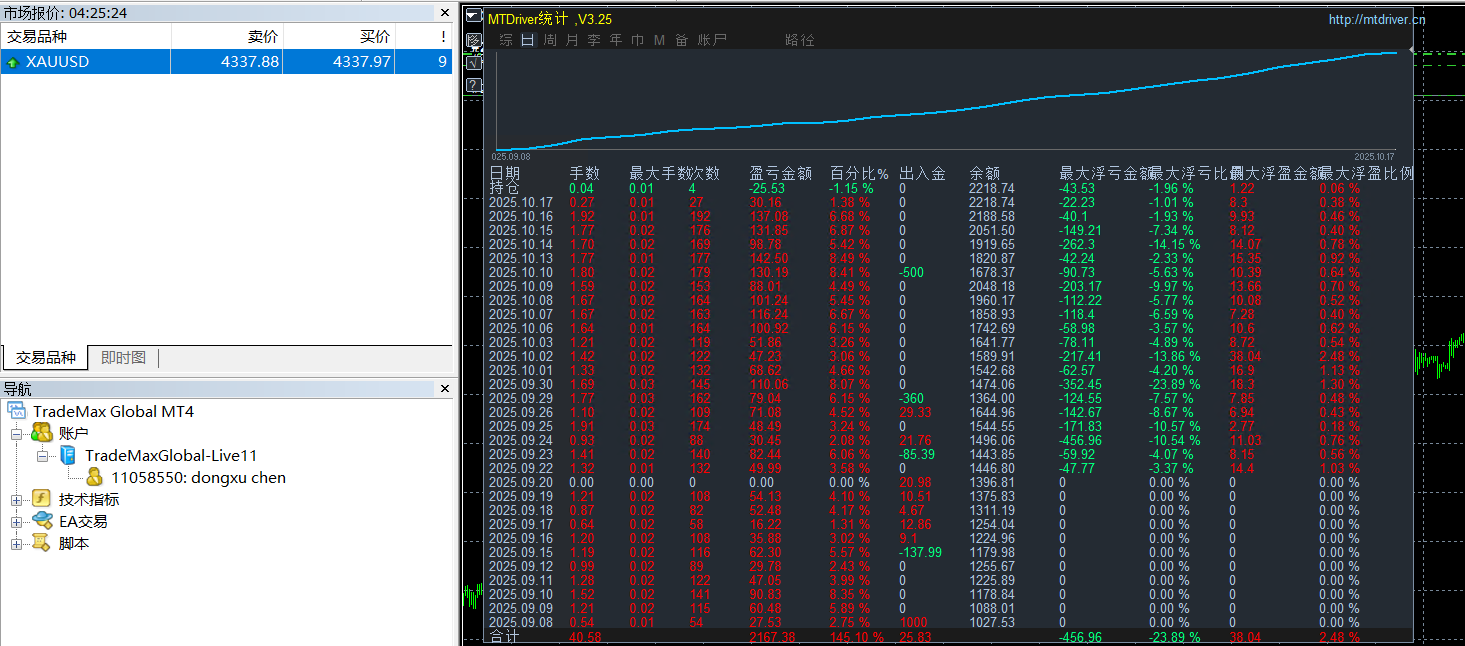The width and height of the screenshot is (1465, 646).
Task: Click the 合计 total row label
Action: point(504,637)
